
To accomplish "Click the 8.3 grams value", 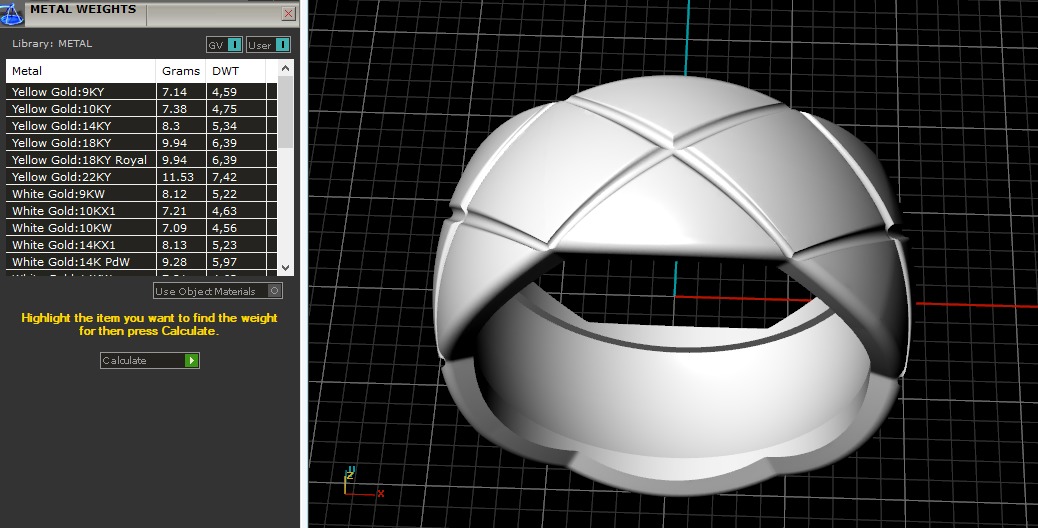I will pyautogui.click(x=171, y=126).
